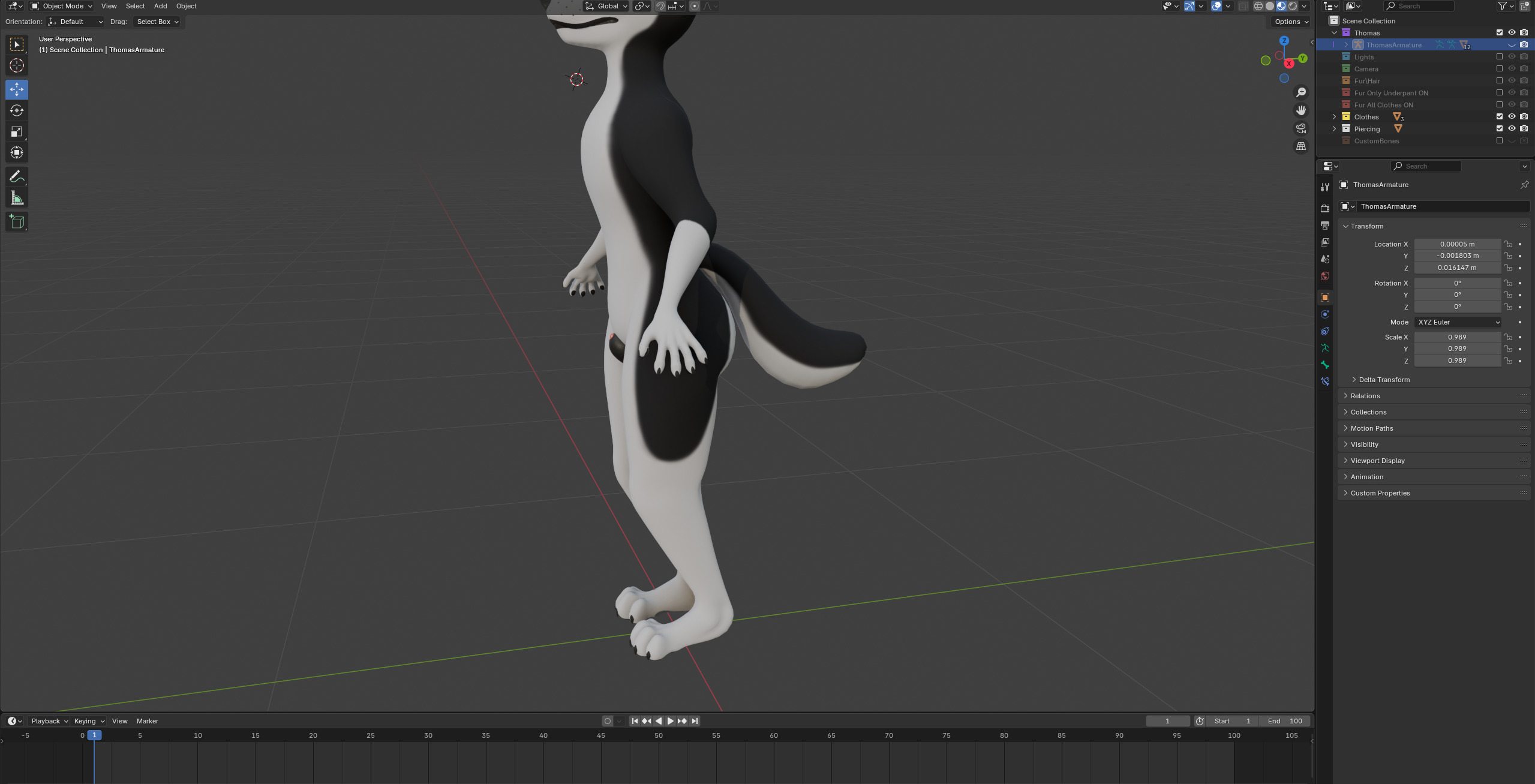Open the Output properties tab
The image size is (1535, 784).
1325,226
